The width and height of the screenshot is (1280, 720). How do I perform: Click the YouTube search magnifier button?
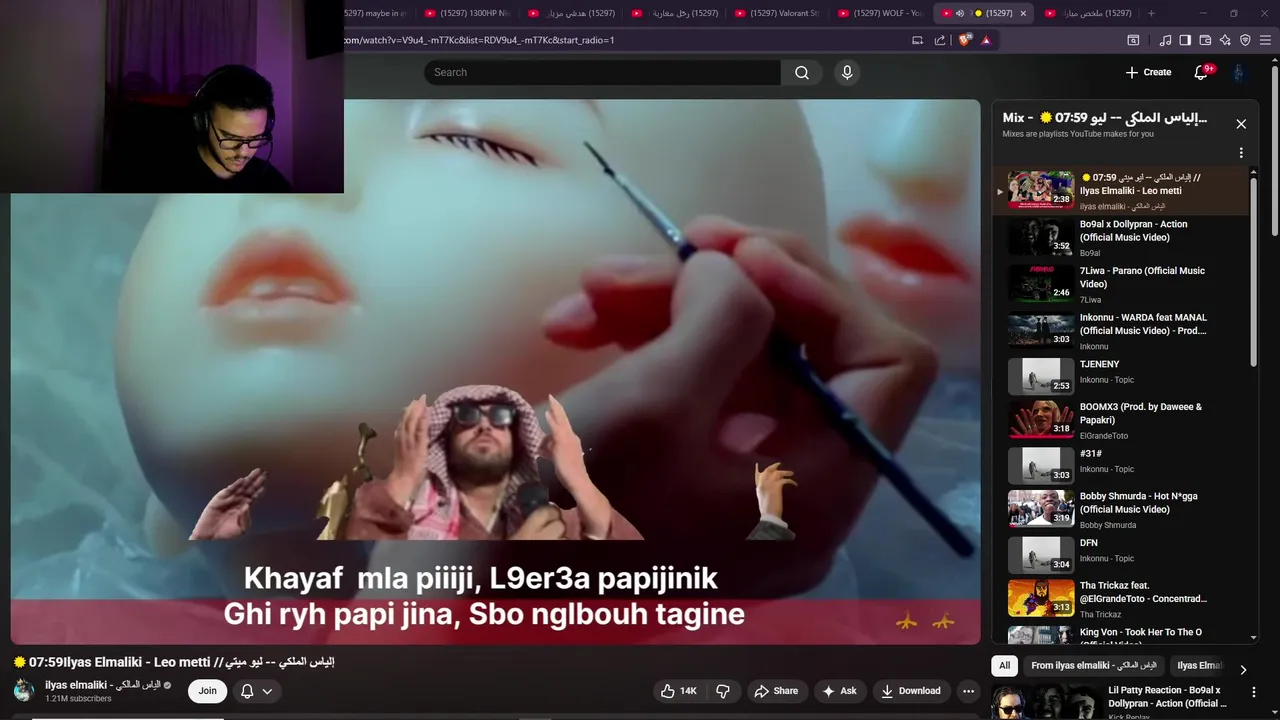coord(802,72)
